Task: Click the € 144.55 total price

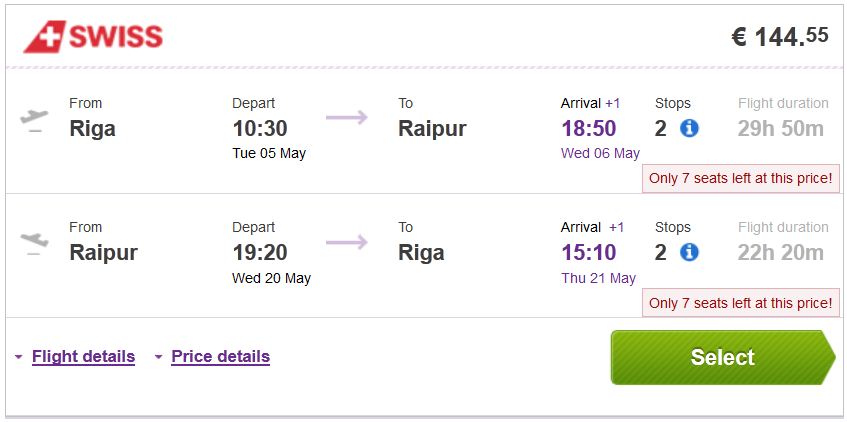Action: [780, 37]
